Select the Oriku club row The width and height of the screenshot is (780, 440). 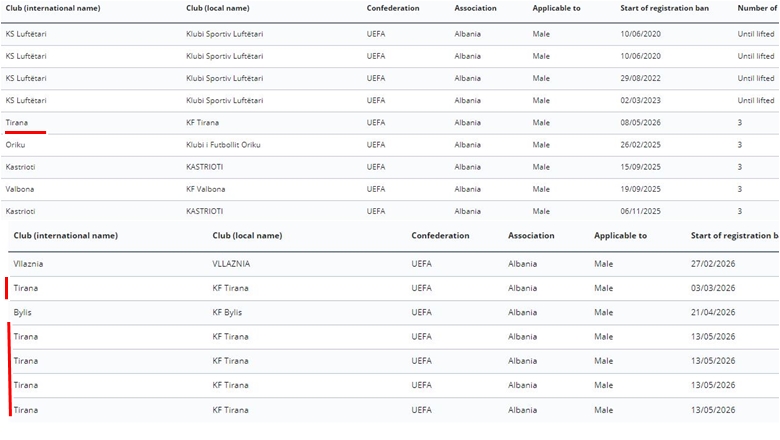tap(390, 145)
